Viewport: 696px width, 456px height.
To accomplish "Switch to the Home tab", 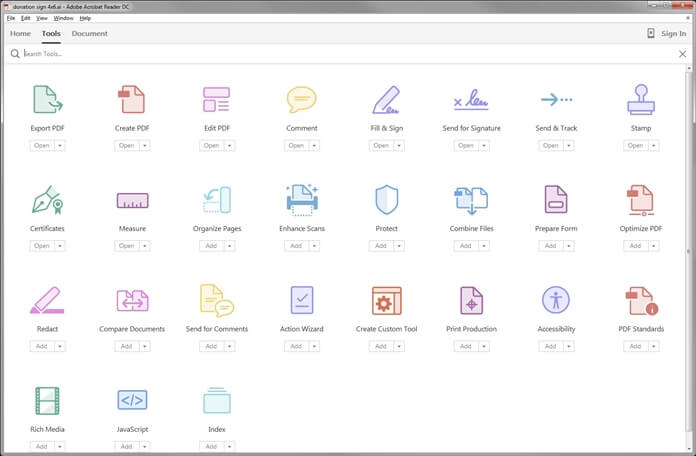I will click(x=20, y=34).
